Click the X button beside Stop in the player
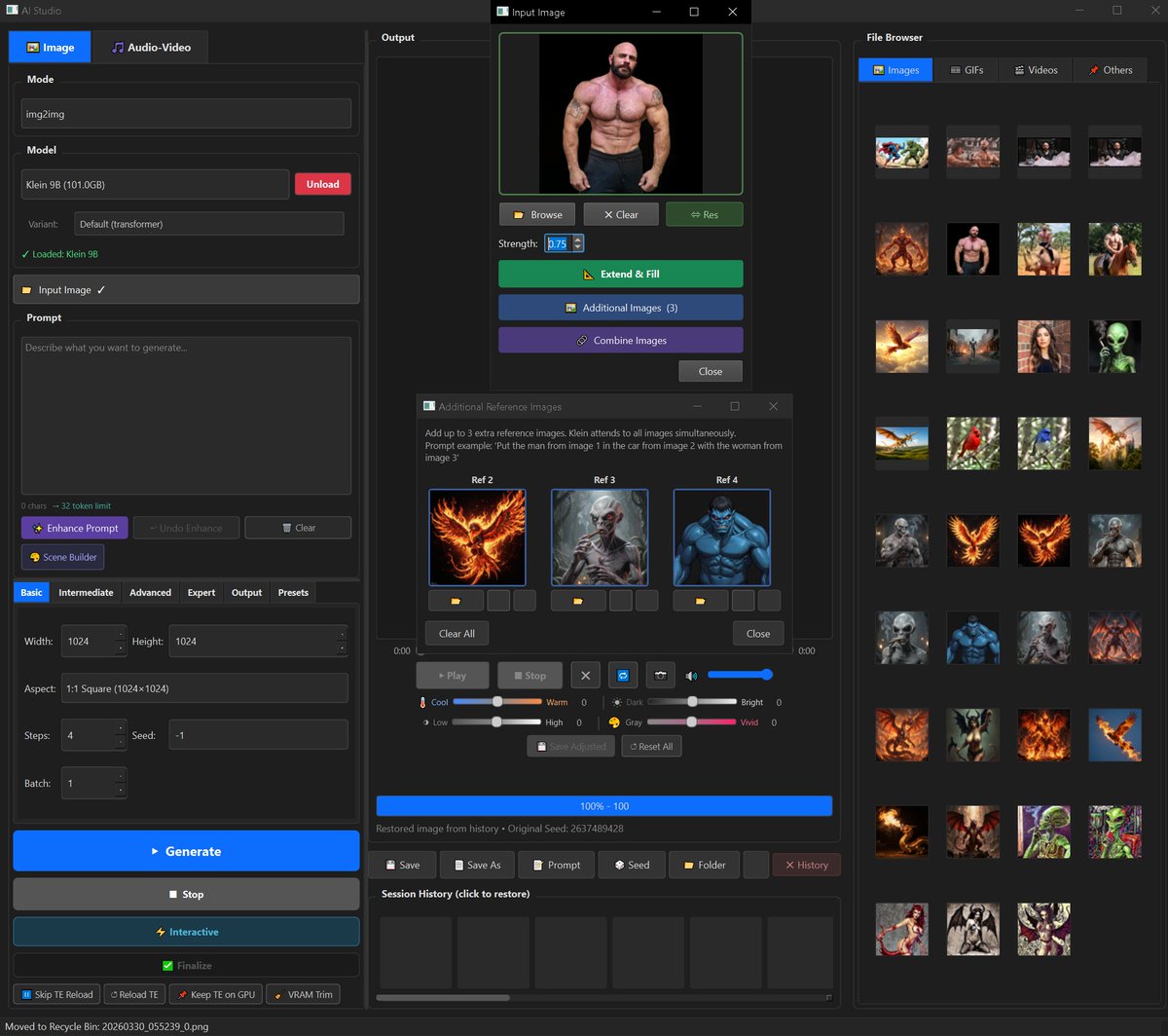1168x1036 pixels. [x=585, y=675]
